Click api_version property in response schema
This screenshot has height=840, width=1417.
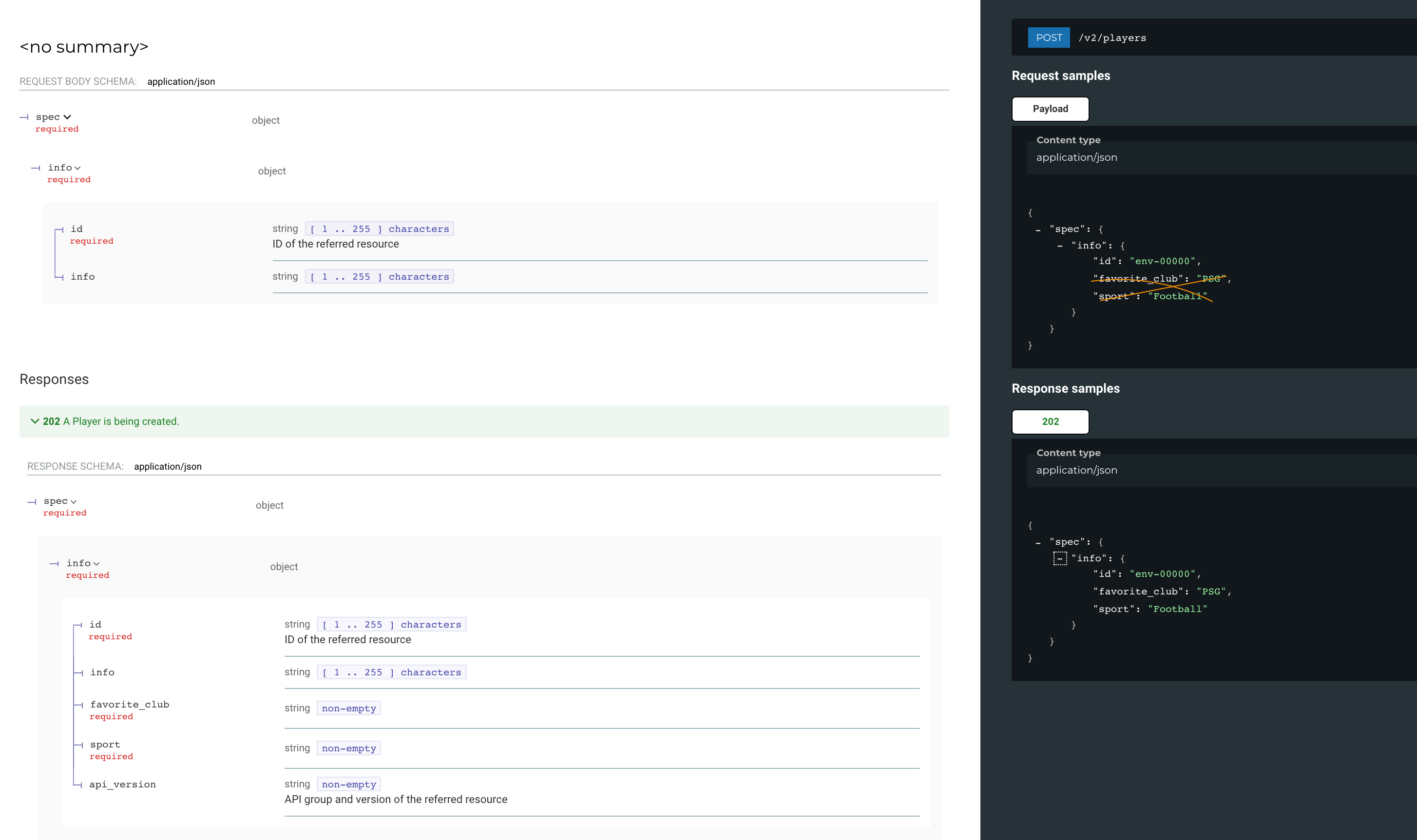coord(122,784)
